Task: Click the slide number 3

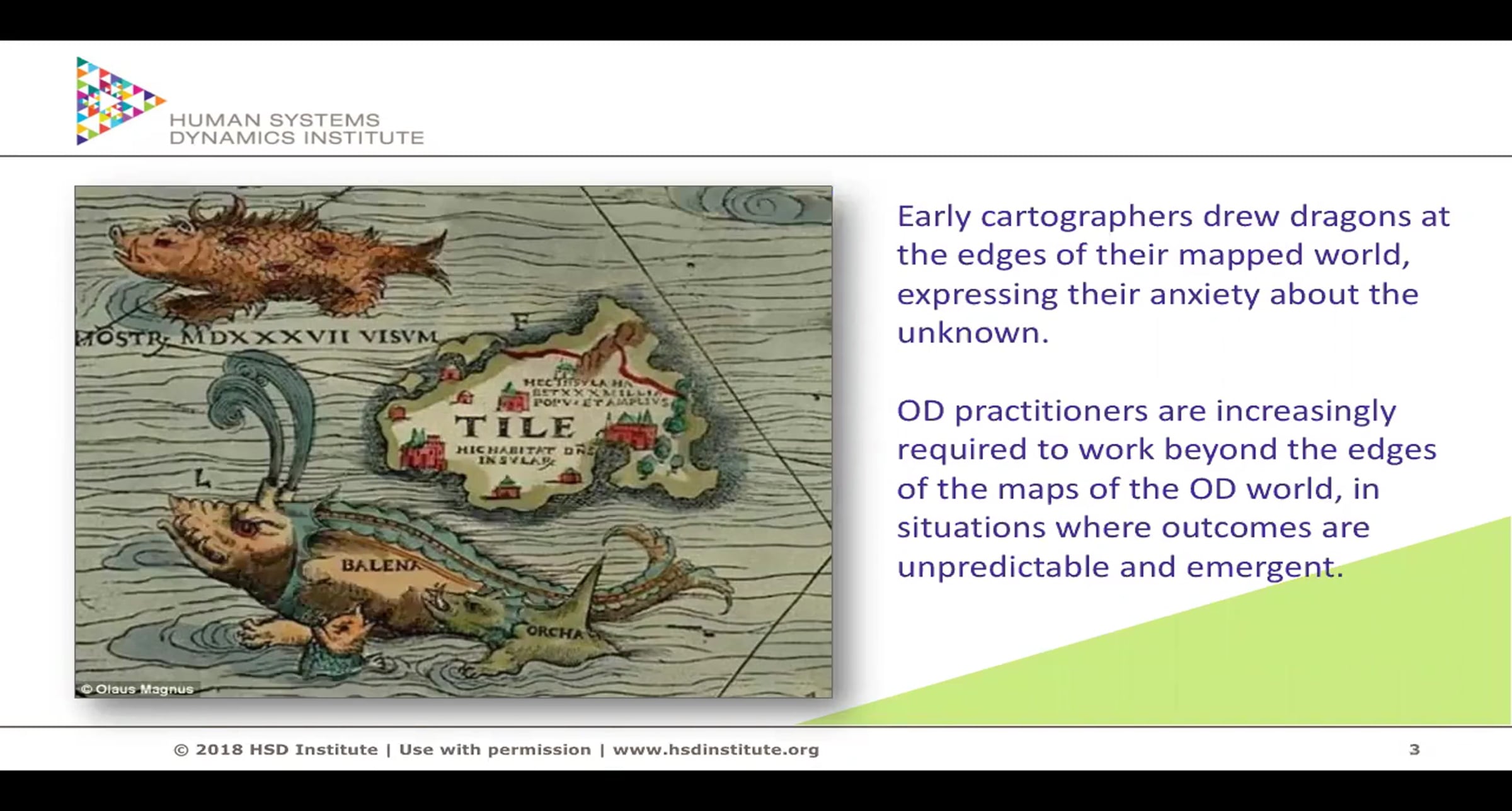Action: pyautogui.click(x=1414, y=749)
